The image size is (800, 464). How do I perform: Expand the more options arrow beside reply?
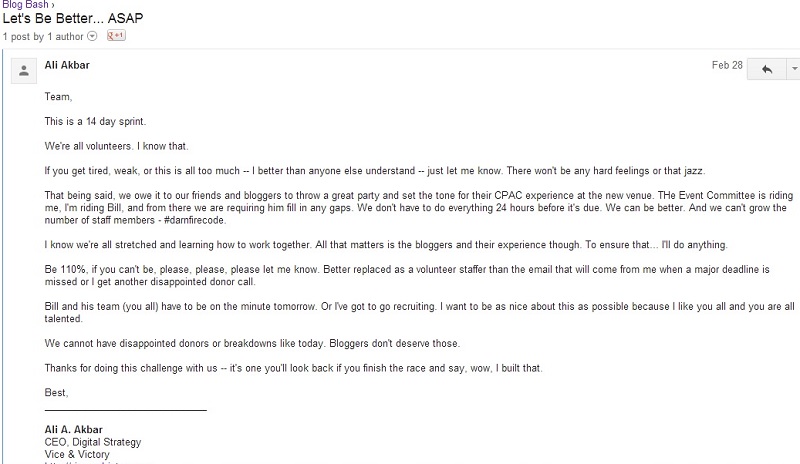pos(794,69)
